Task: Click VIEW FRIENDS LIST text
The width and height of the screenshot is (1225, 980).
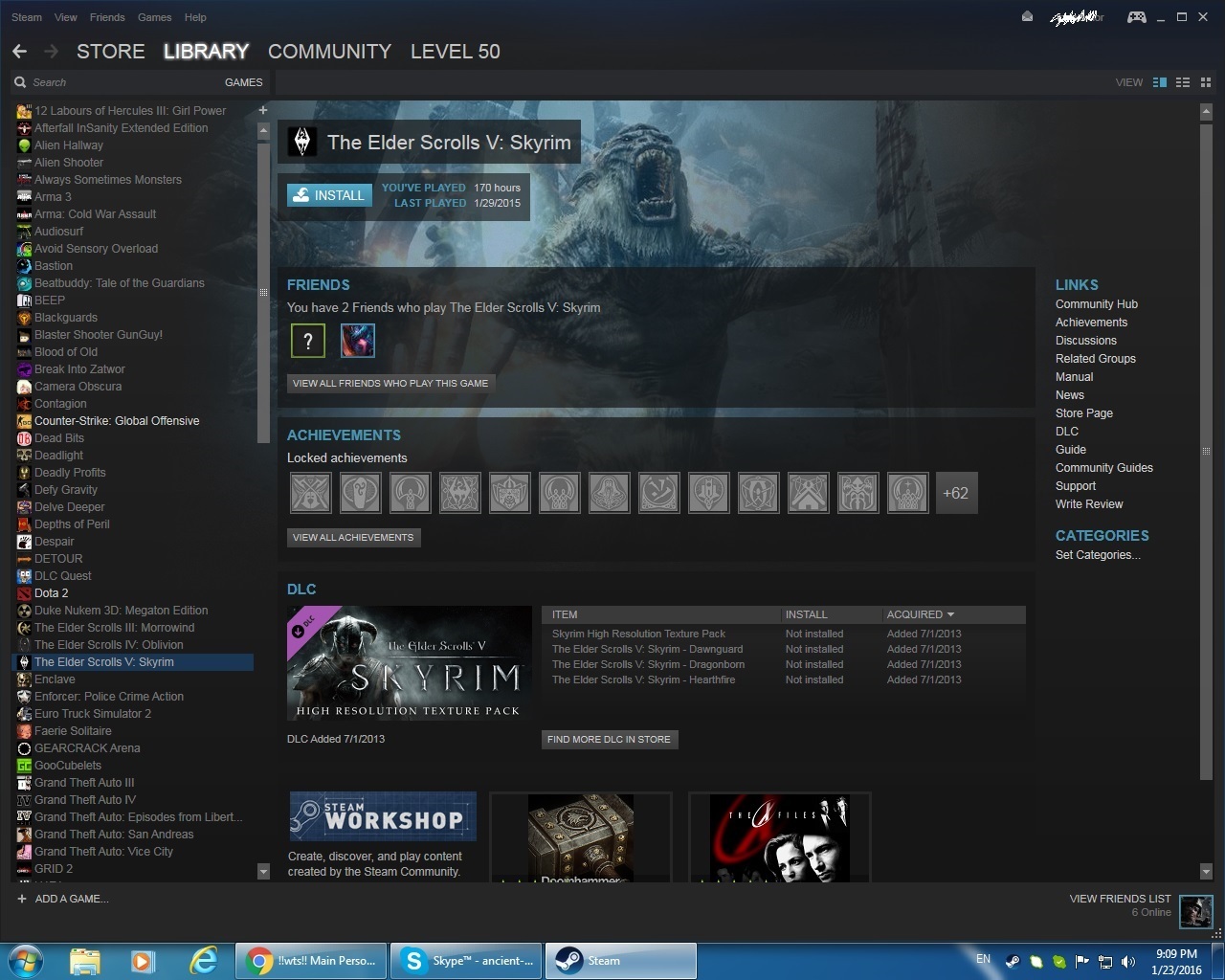Action: click(x=1120, y=899)
